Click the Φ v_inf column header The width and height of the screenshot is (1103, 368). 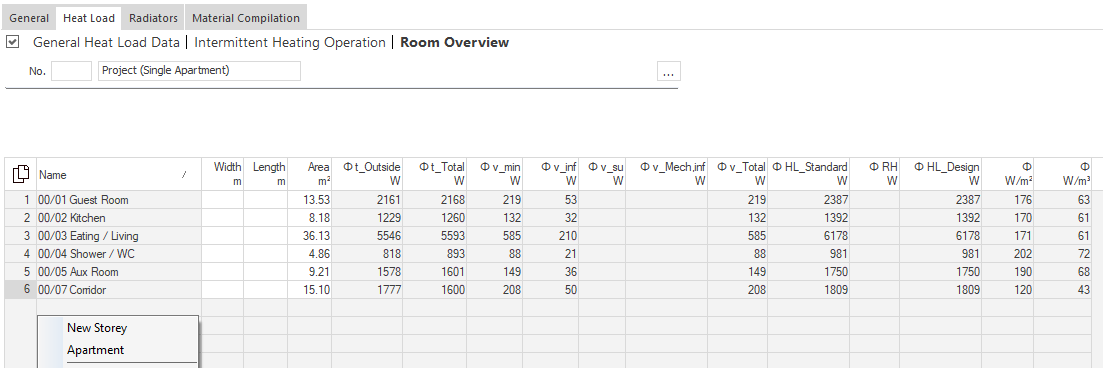(x=551, y=174)
